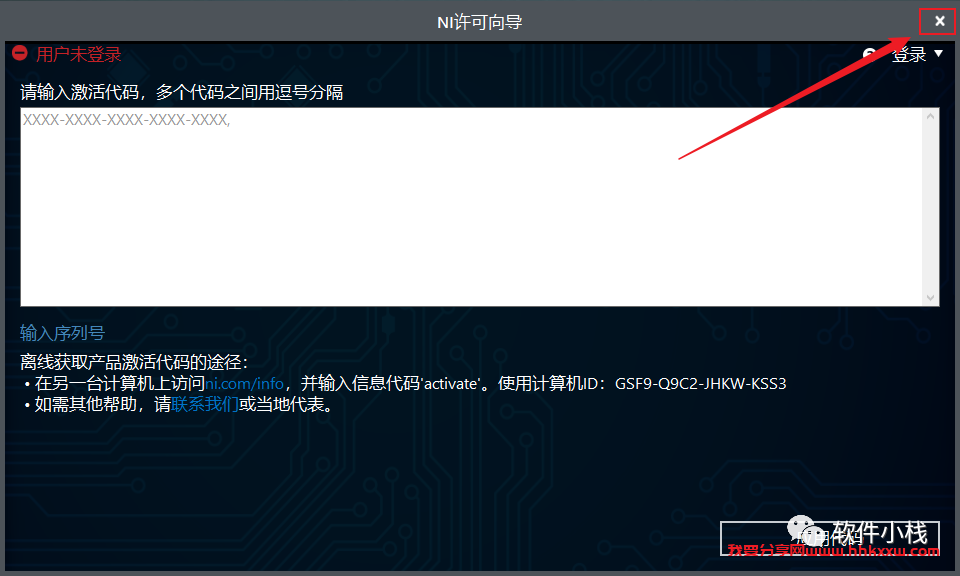
Task: Click the 请输入激活代码 instruction label
Action: 181,92
